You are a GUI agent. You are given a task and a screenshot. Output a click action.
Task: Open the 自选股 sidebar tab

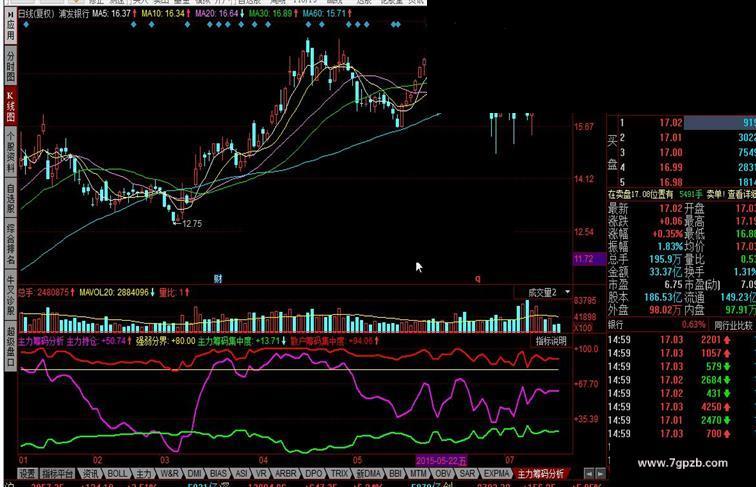click(x=11, y=198)
